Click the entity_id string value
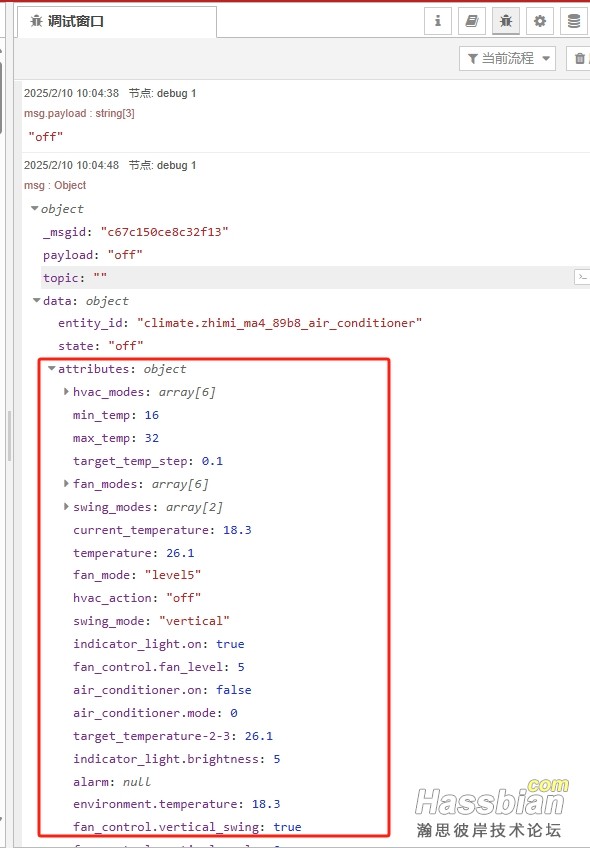 tap(280, 323)
